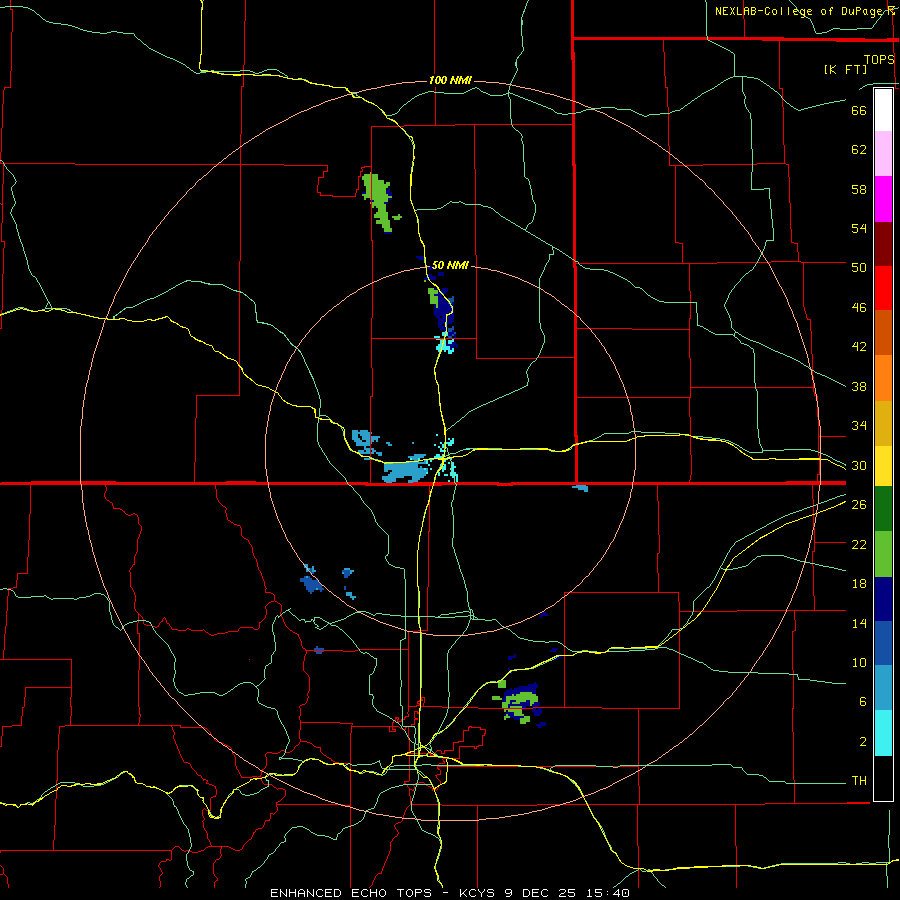The width and height of the screenshot is (900, 900).
Task: Click the dark orange 46 kft legend swatch
Action: tap(883, 333)
